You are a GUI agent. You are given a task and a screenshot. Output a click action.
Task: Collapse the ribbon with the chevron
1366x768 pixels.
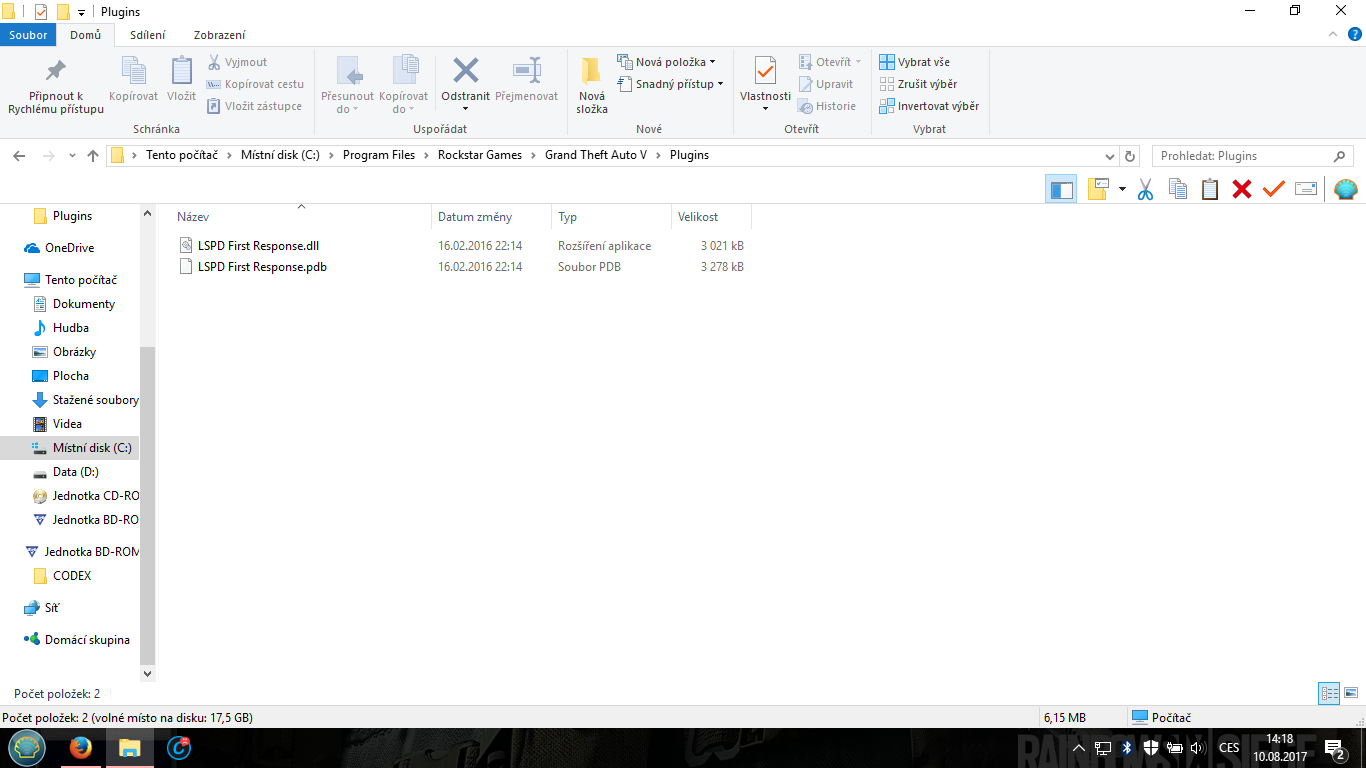click(x=1334, y=35)
